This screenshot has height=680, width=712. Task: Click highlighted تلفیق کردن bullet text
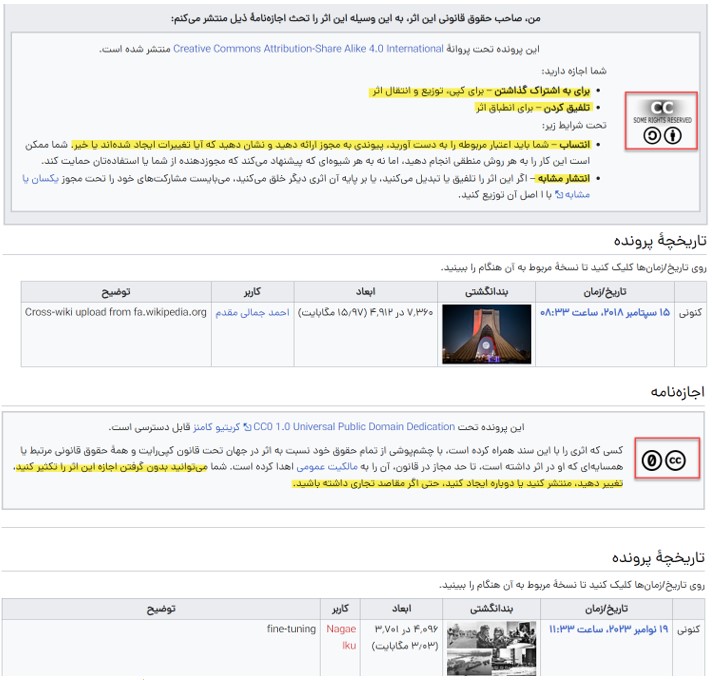tap(533, 108)
